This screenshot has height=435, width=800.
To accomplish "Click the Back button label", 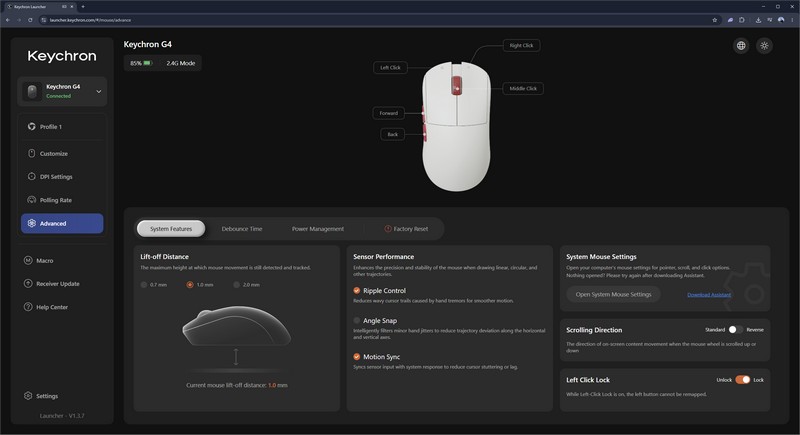I will 392,134.
